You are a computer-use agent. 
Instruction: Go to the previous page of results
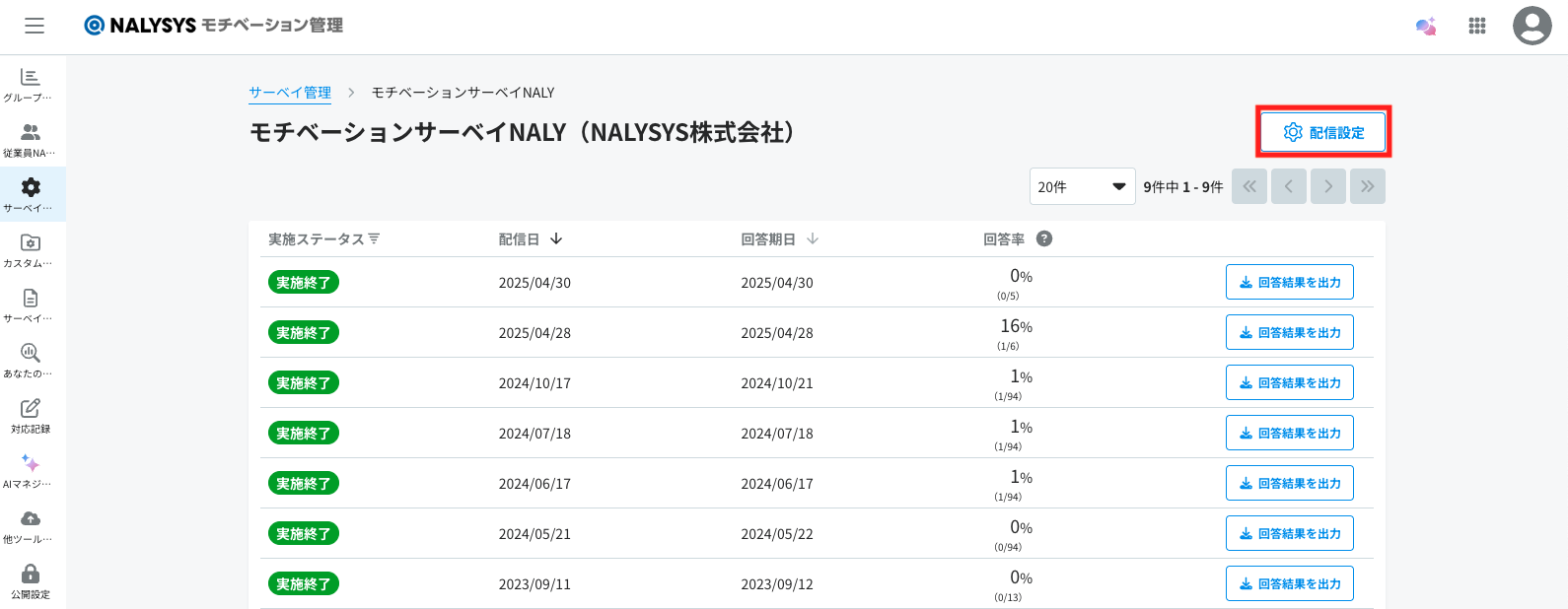coord(1289,186)
